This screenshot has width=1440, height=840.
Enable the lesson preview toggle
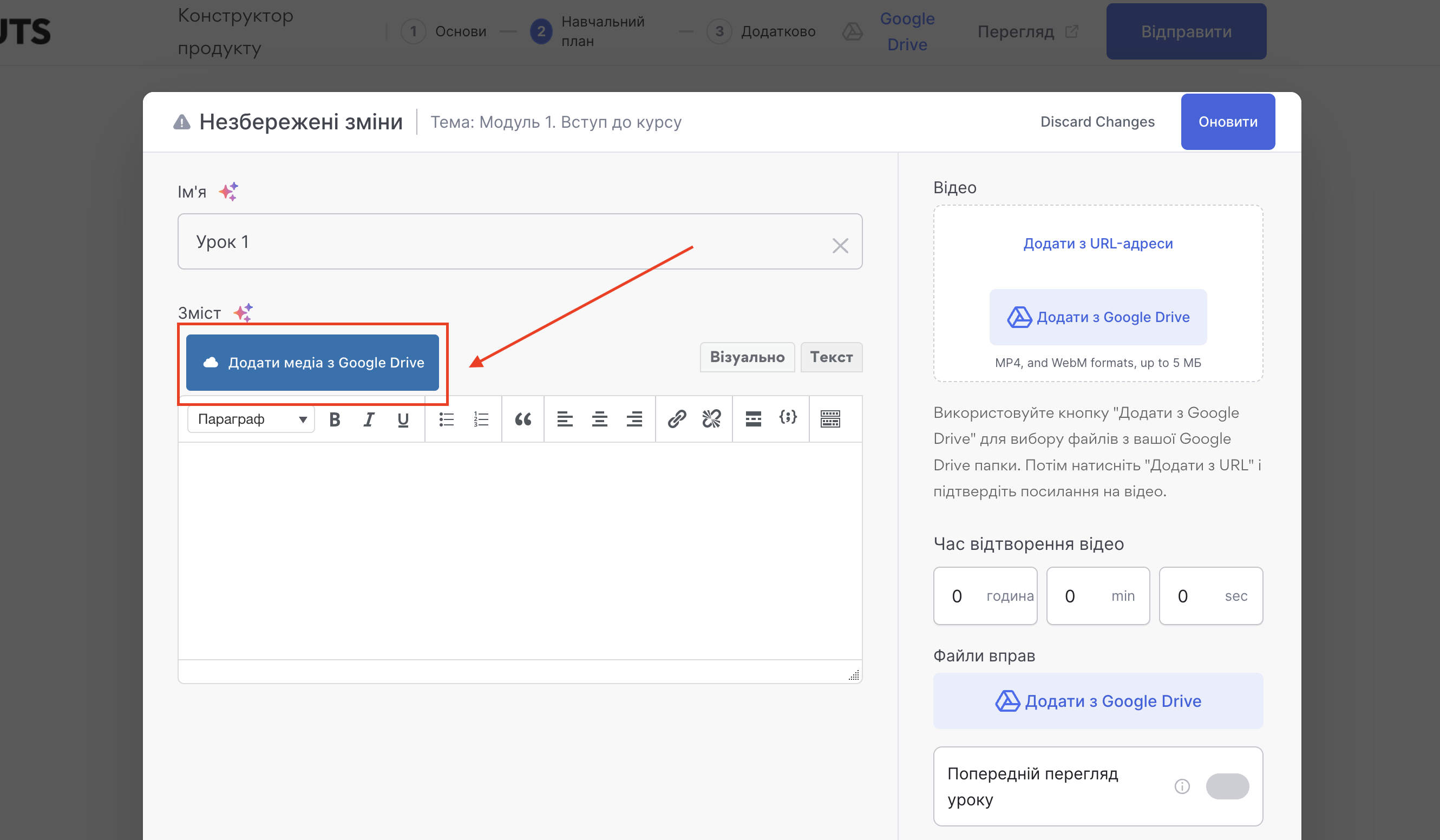click(x=1227, y=786)
